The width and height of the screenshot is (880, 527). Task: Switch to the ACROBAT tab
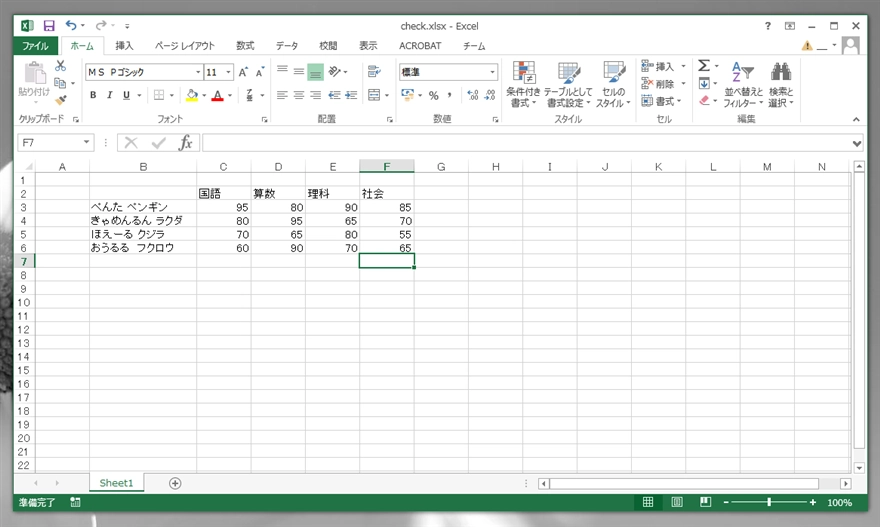pos(420,46)
